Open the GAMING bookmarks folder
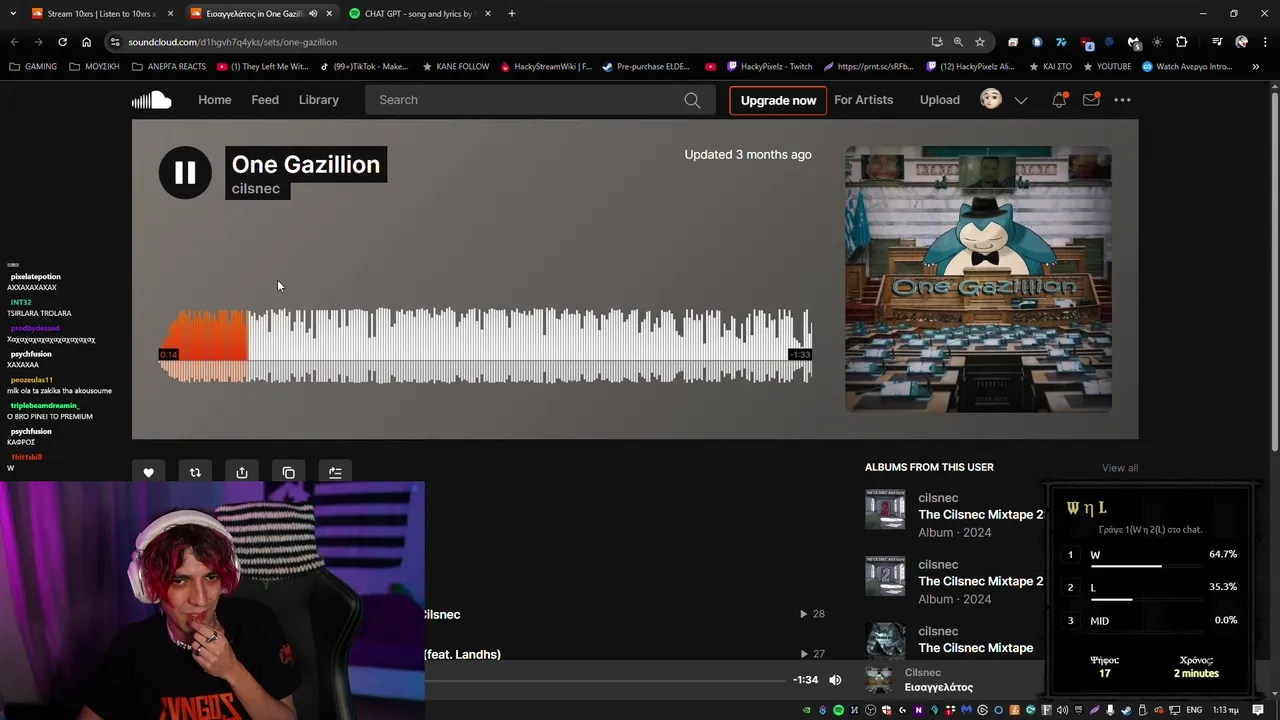The height and width of the screenshot is (720, 1280). [33, 67]
